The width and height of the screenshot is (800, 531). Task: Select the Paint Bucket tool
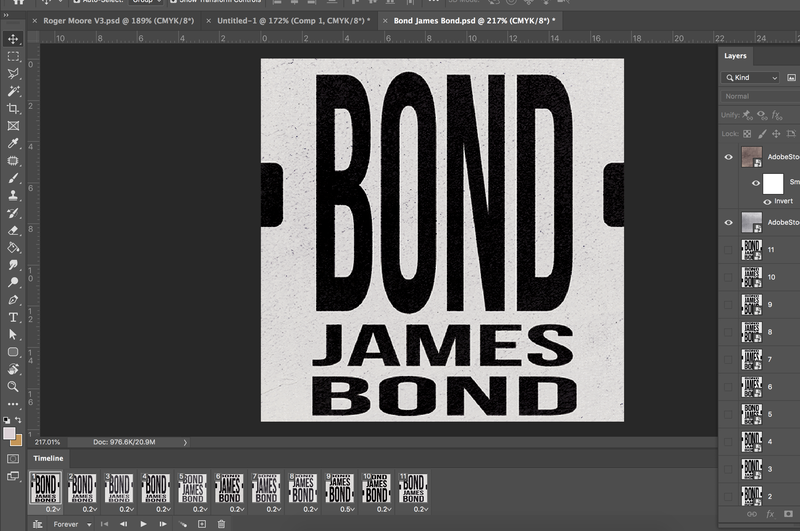(x=13, y=247)
